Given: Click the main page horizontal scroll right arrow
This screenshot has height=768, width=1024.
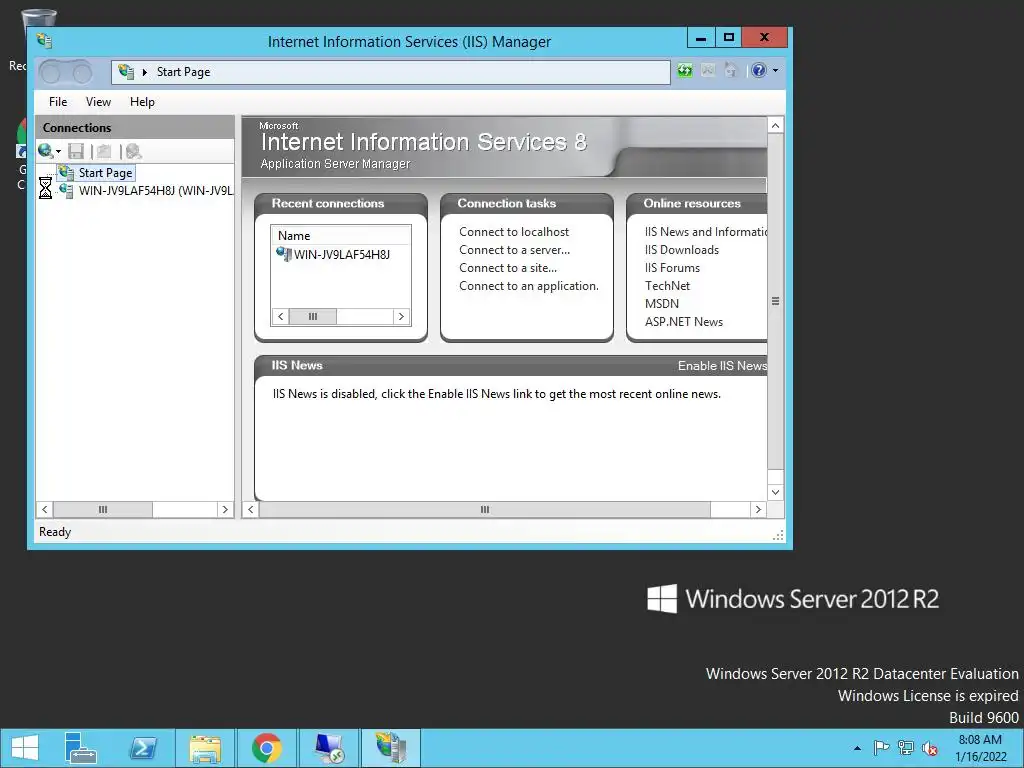Looking at the screenshot, I should click(758, 509).
